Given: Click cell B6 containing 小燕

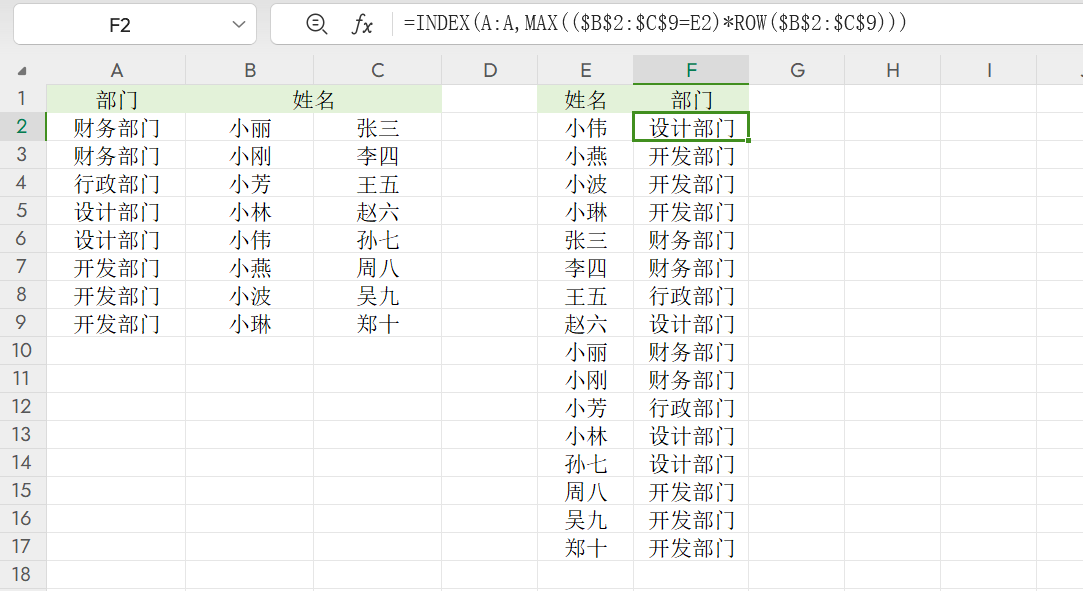Looking at the screenshot, I should point(249,239).
